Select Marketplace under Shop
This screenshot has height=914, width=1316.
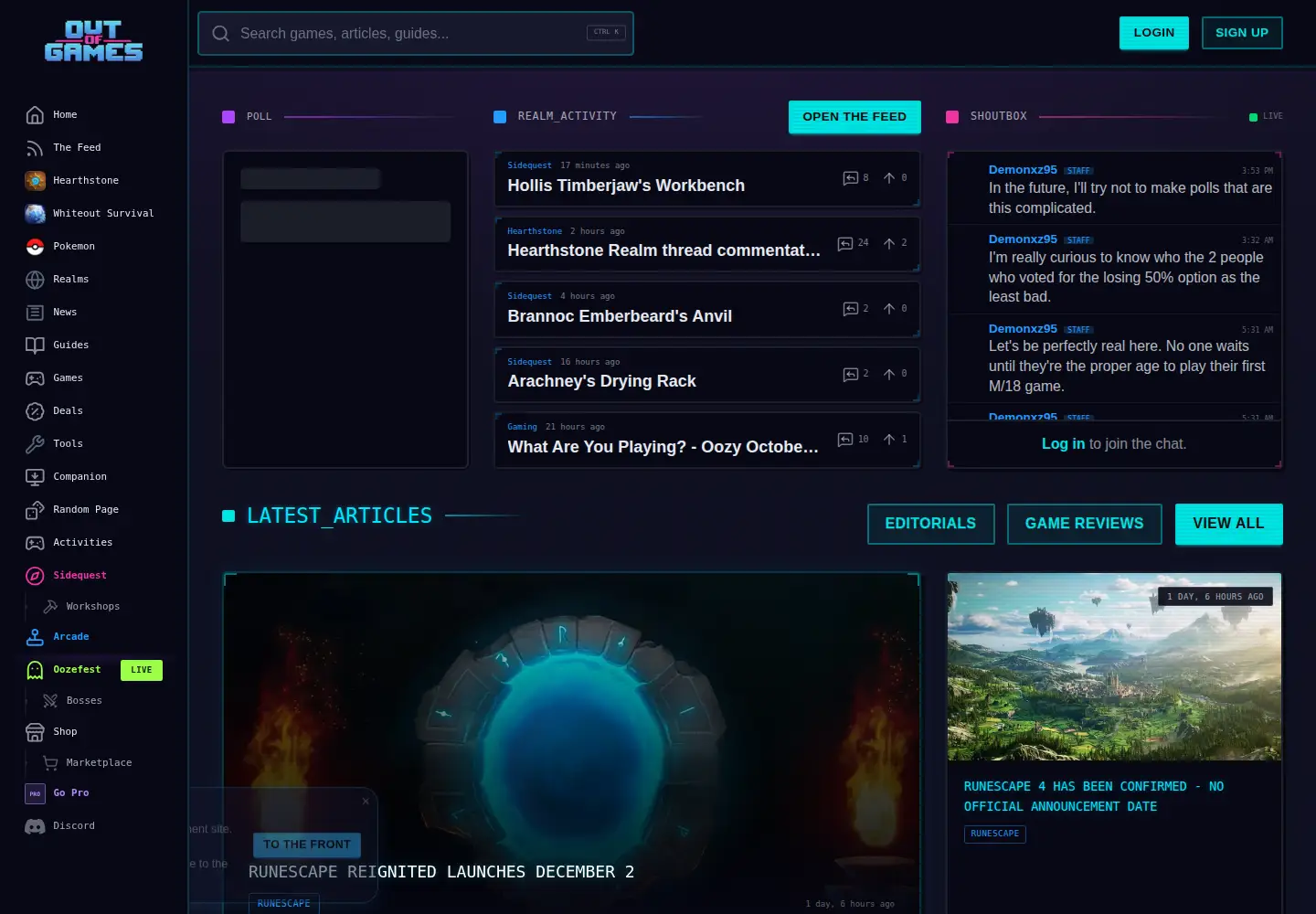click(x=99, y=763)
